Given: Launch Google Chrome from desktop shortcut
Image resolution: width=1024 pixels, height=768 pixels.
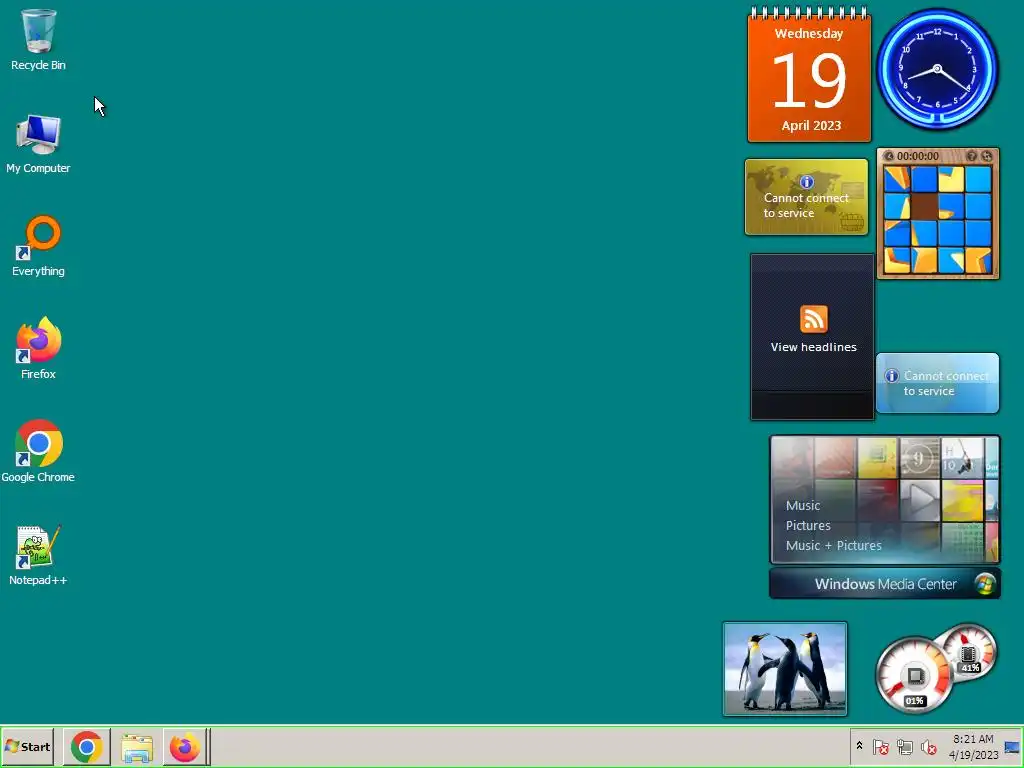Looking at the screenshot, I should point(38,451).
